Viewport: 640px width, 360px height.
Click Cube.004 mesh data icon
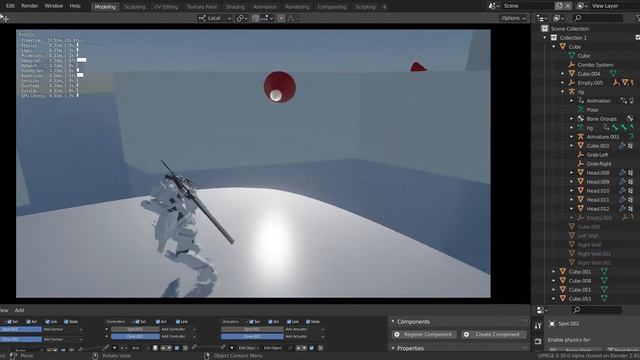(613, 74)
